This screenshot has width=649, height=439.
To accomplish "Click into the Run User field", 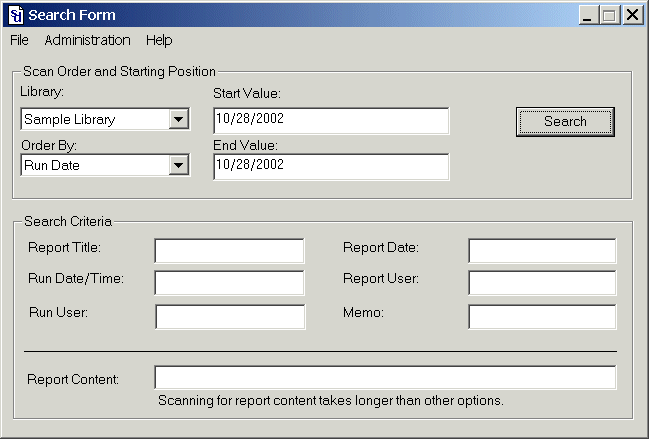I will 229,316.
